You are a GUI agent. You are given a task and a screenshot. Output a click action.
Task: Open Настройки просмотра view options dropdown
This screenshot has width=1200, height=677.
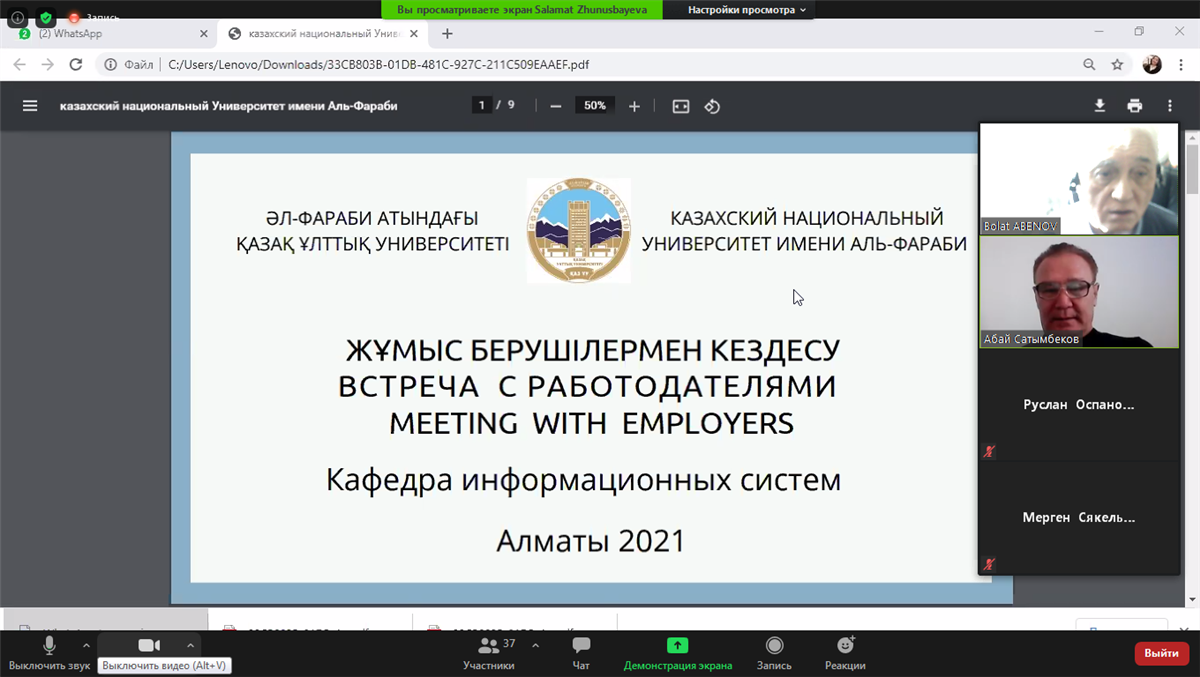pos(746,10)
